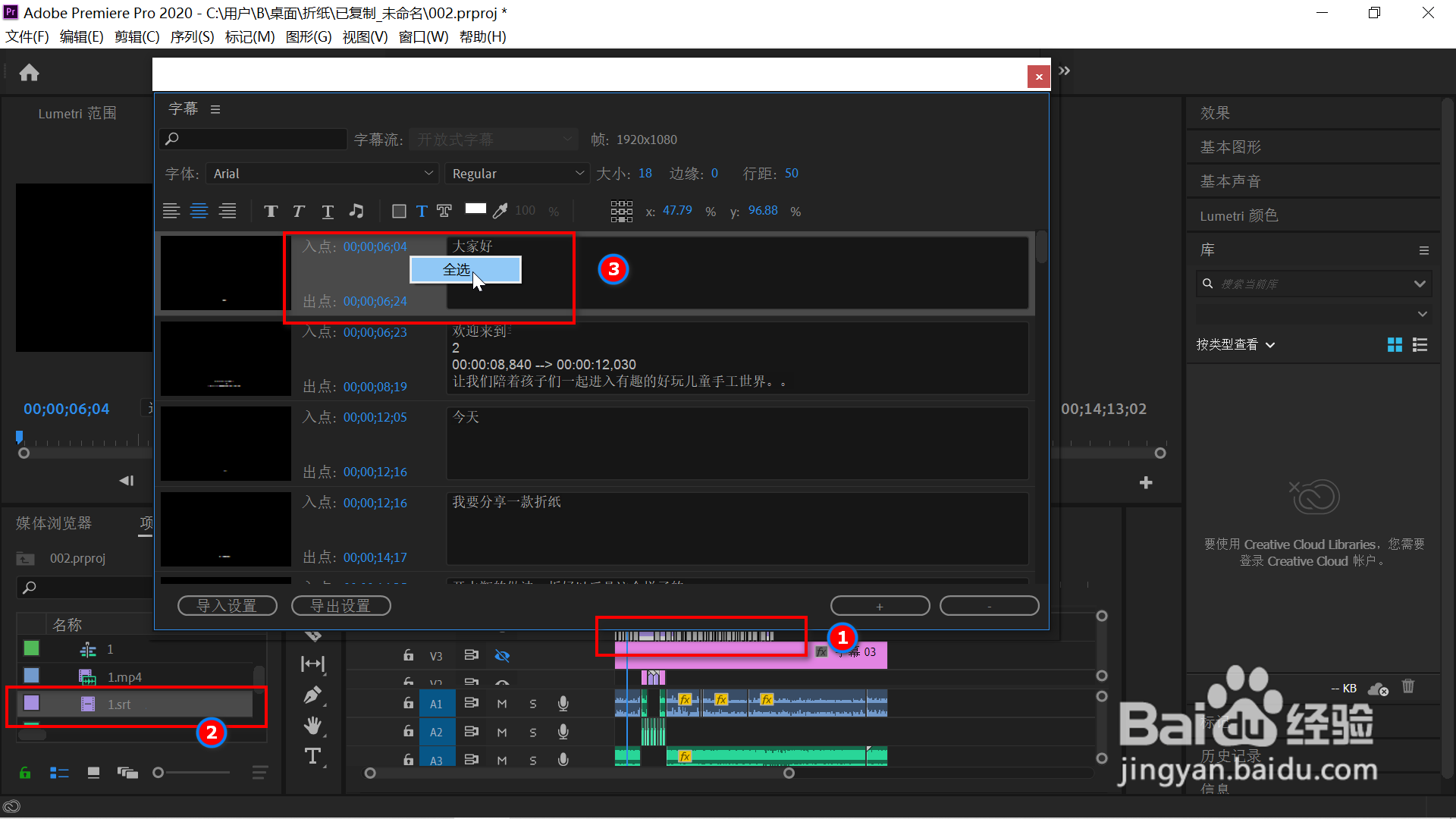This screenshot has height=819, width=1456.
Task: Open view by type dropdown
Action: (1235, 345)
